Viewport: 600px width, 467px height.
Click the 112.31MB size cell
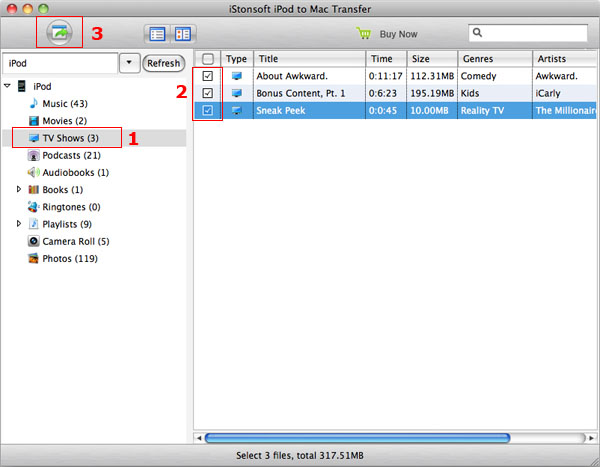432,76
